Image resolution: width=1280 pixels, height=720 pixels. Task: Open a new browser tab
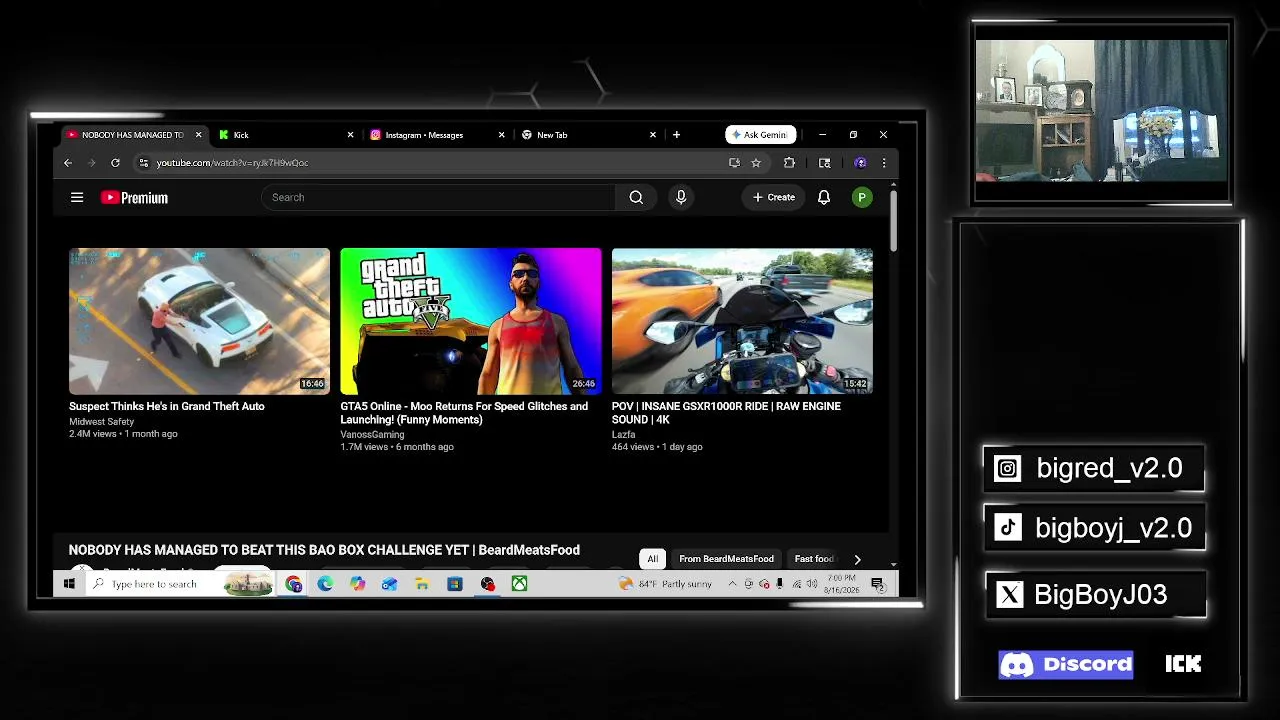(676, 135)
